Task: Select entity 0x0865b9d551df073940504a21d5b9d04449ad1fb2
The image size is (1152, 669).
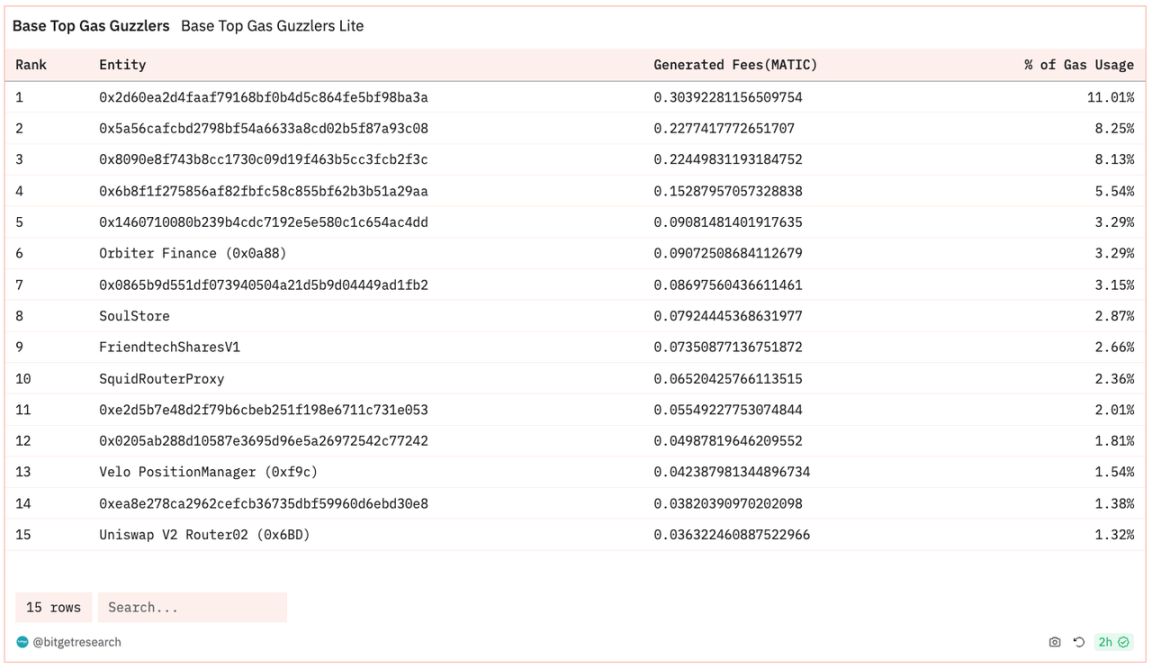Action: pos(264,285)
